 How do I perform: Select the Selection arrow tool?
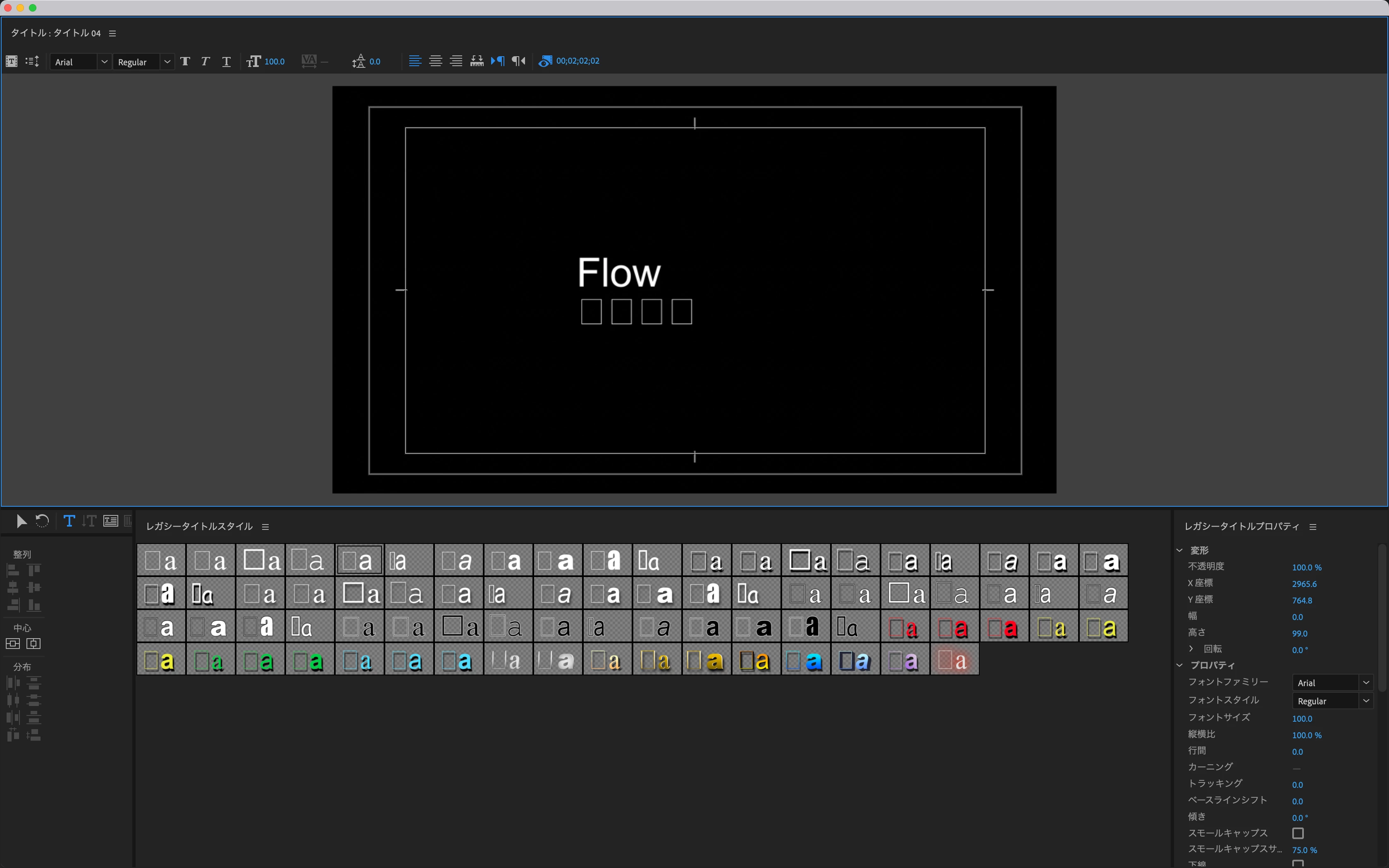click(x=21, y=521)
